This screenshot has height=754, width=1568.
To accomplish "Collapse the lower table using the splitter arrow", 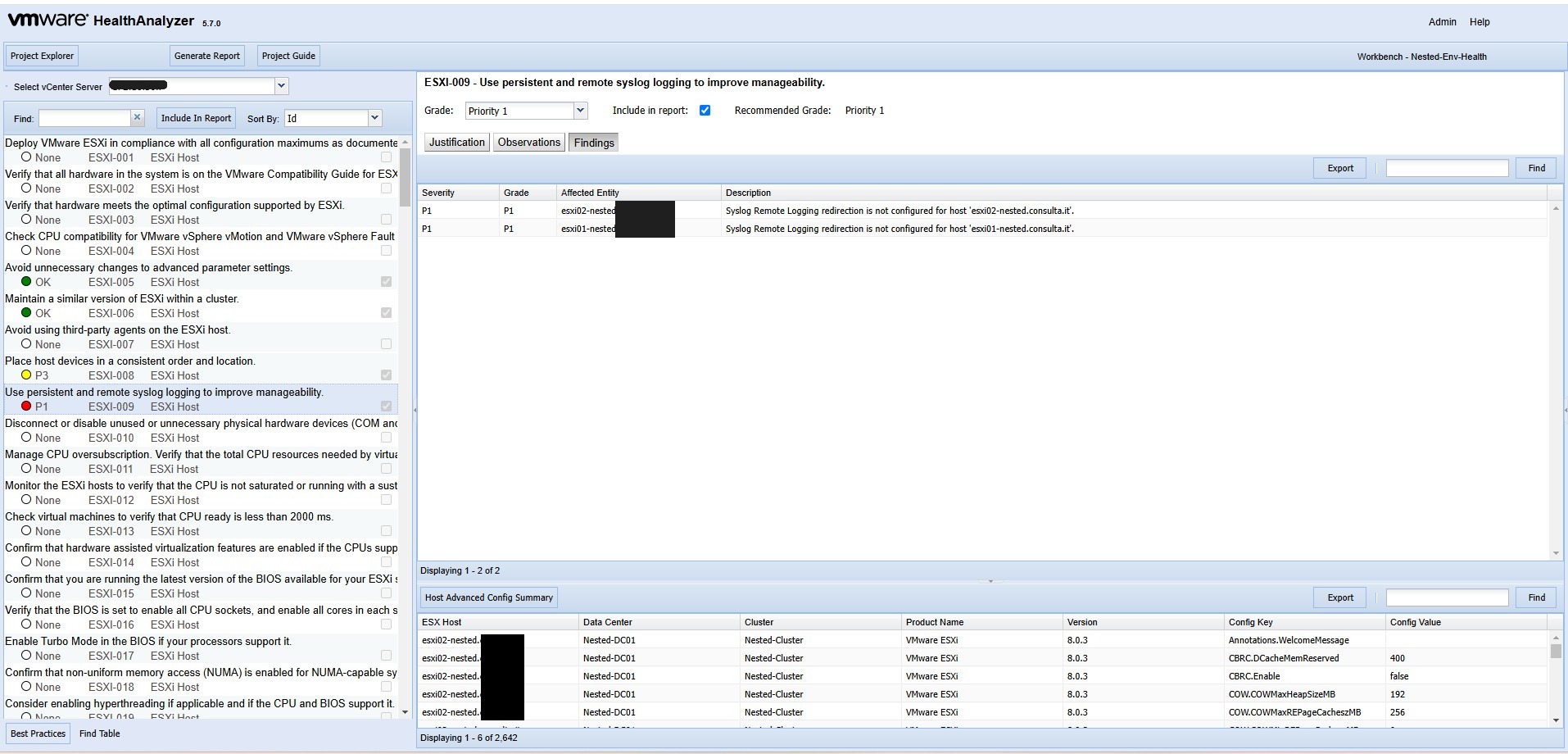I will 990,581.
